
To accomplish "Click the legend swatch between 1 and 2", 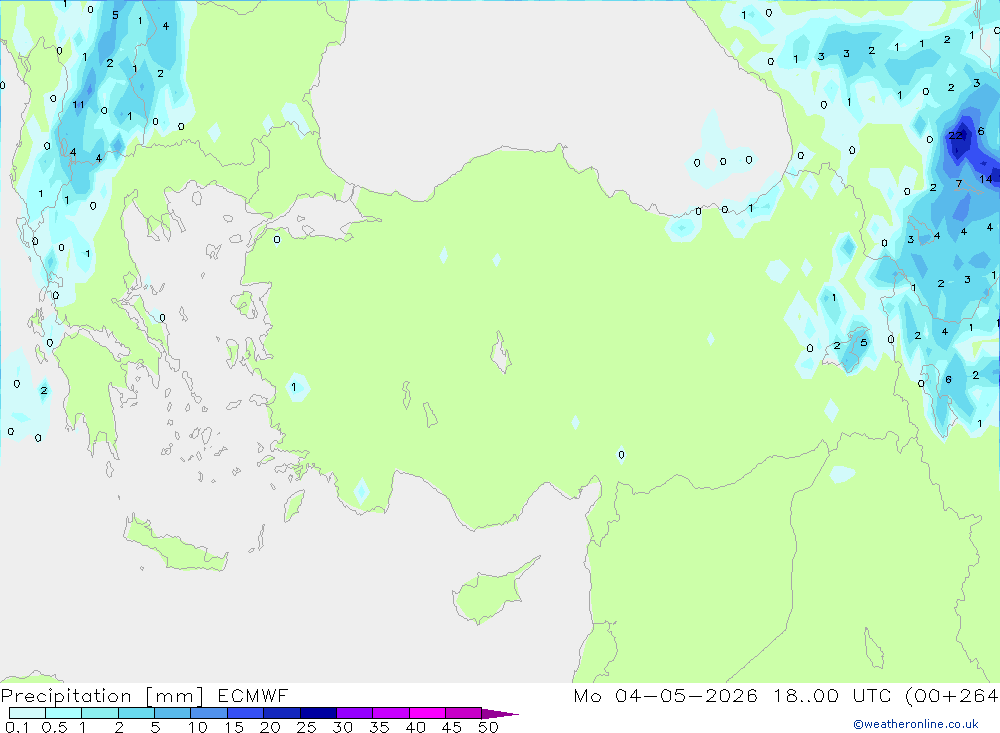I will click(x=100, y=713).
